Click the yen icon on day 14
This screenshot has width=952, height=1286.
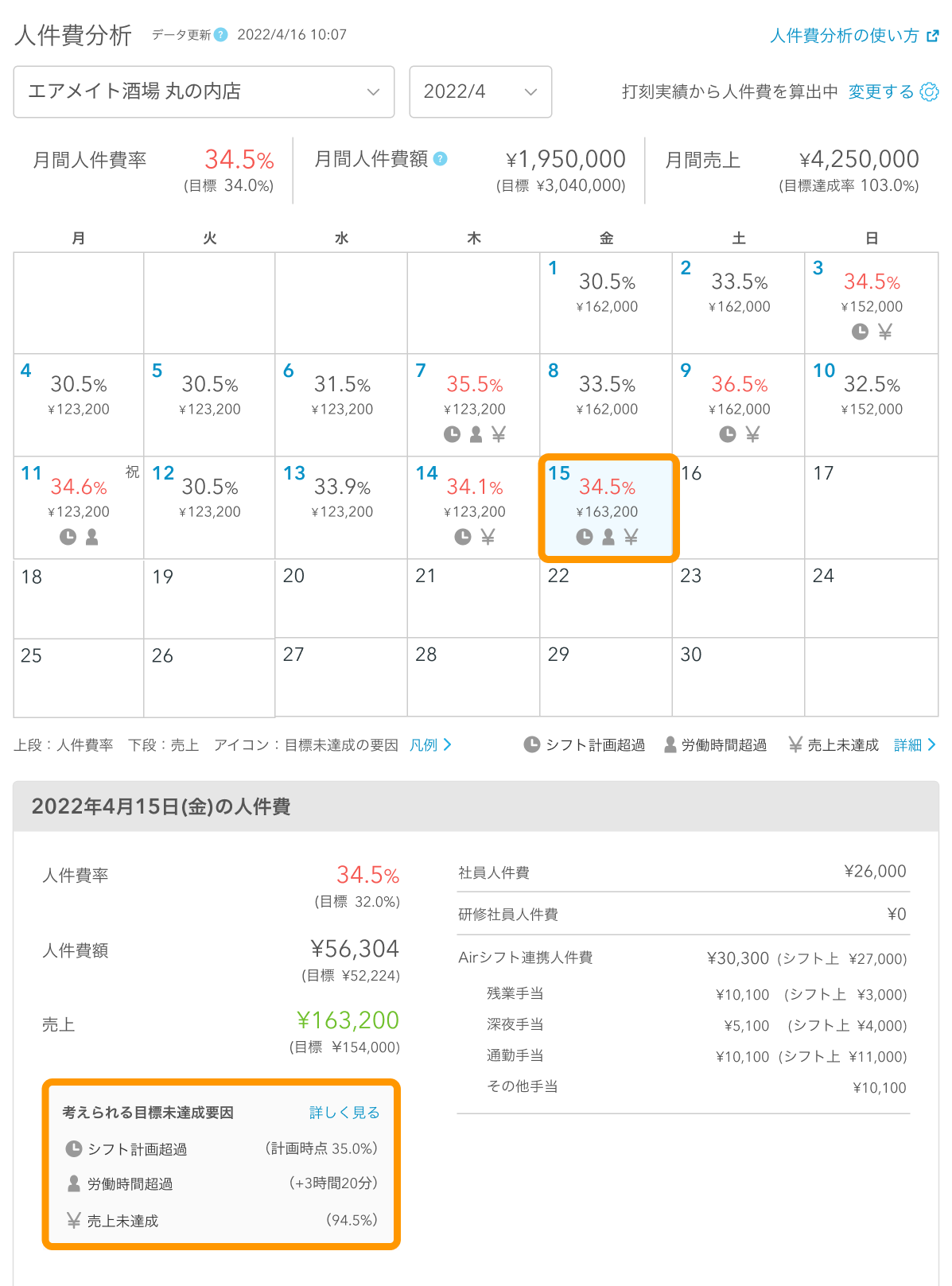tap(488, 537)
